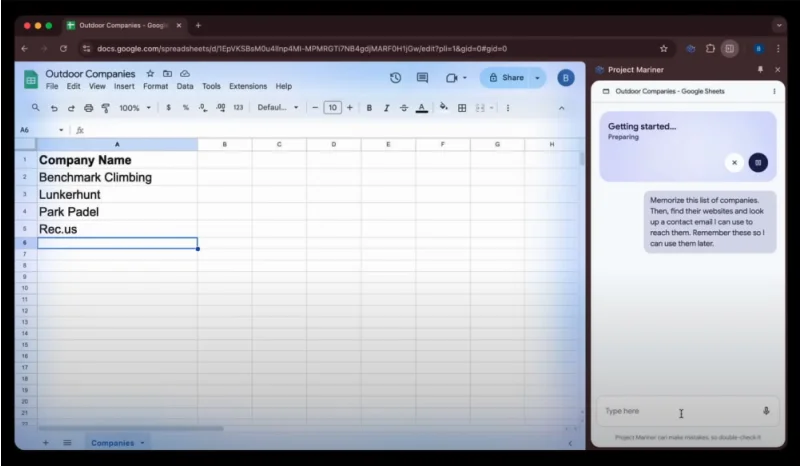Toggle the Chrome side panel icon
Viewport: 800px width, 466px height.
(730, 48)
